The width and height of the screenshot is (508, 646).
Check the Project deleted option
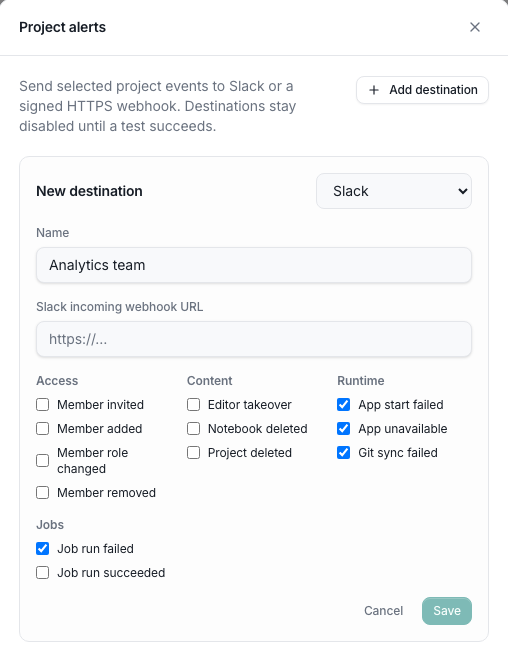(193, 452)
